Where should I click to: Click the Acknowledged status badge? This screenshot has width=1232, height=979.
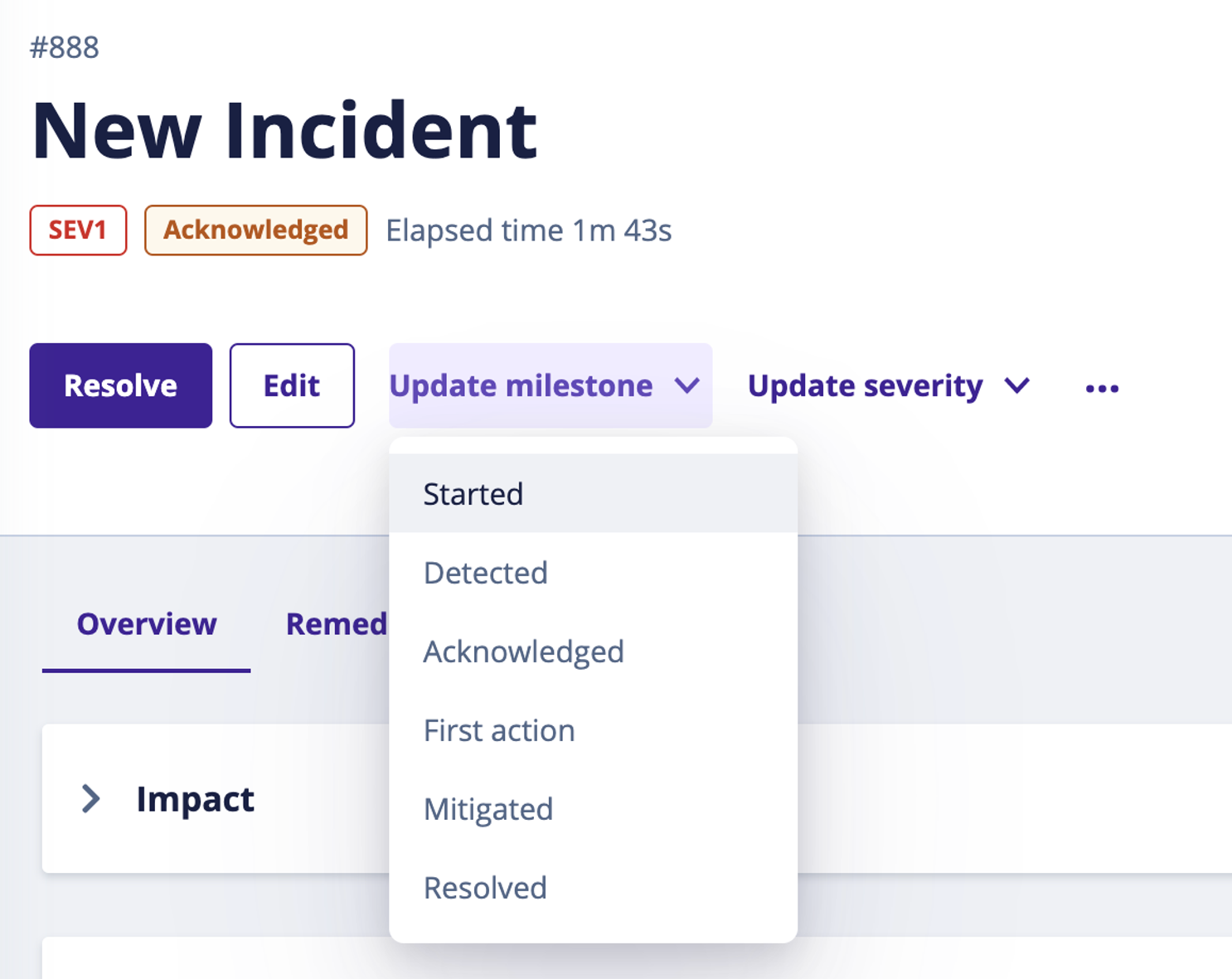[x=255, y=230]
